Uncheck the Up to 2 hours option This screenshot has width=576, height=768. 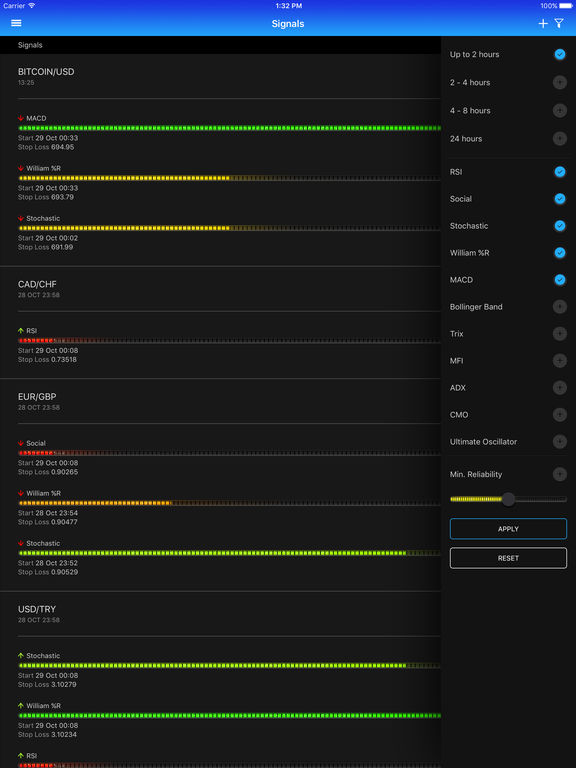click(x=560, y=54)
